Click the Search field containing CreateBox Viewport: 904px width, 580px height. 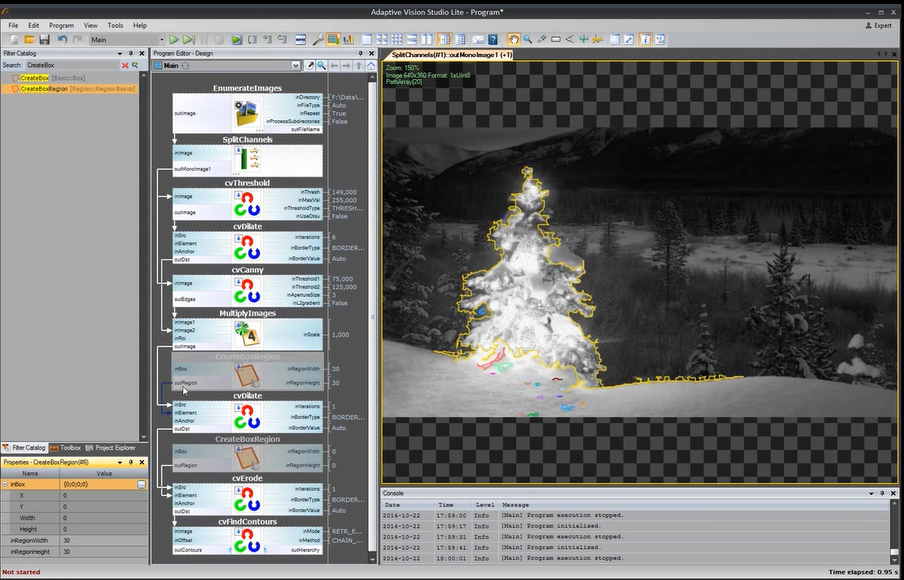point(72,65)
